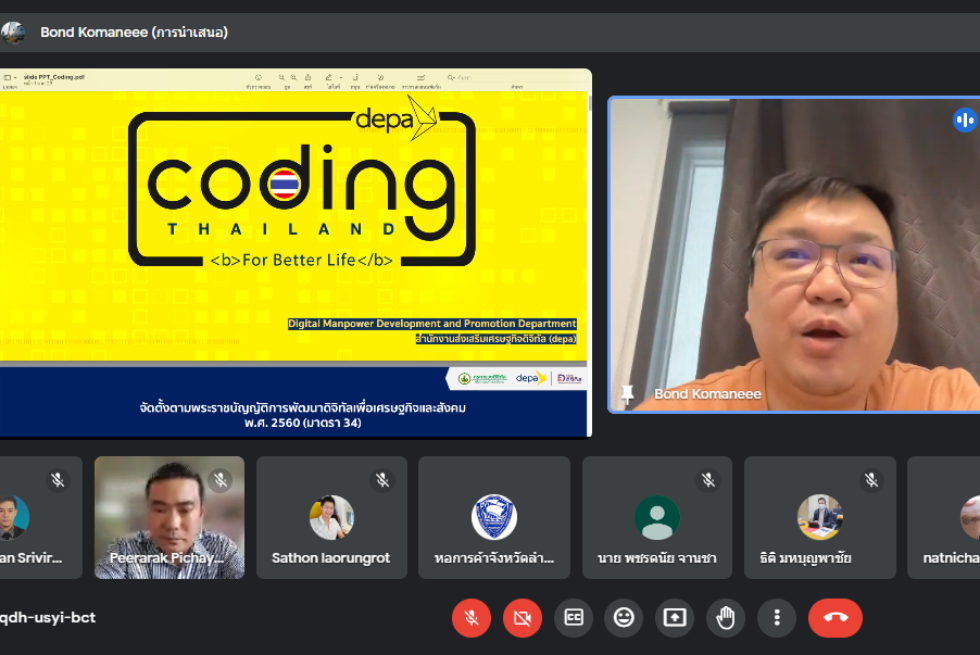Click the Present now screen share icon
The width and height of the screenshot is (980, 655).
(675, 618)
